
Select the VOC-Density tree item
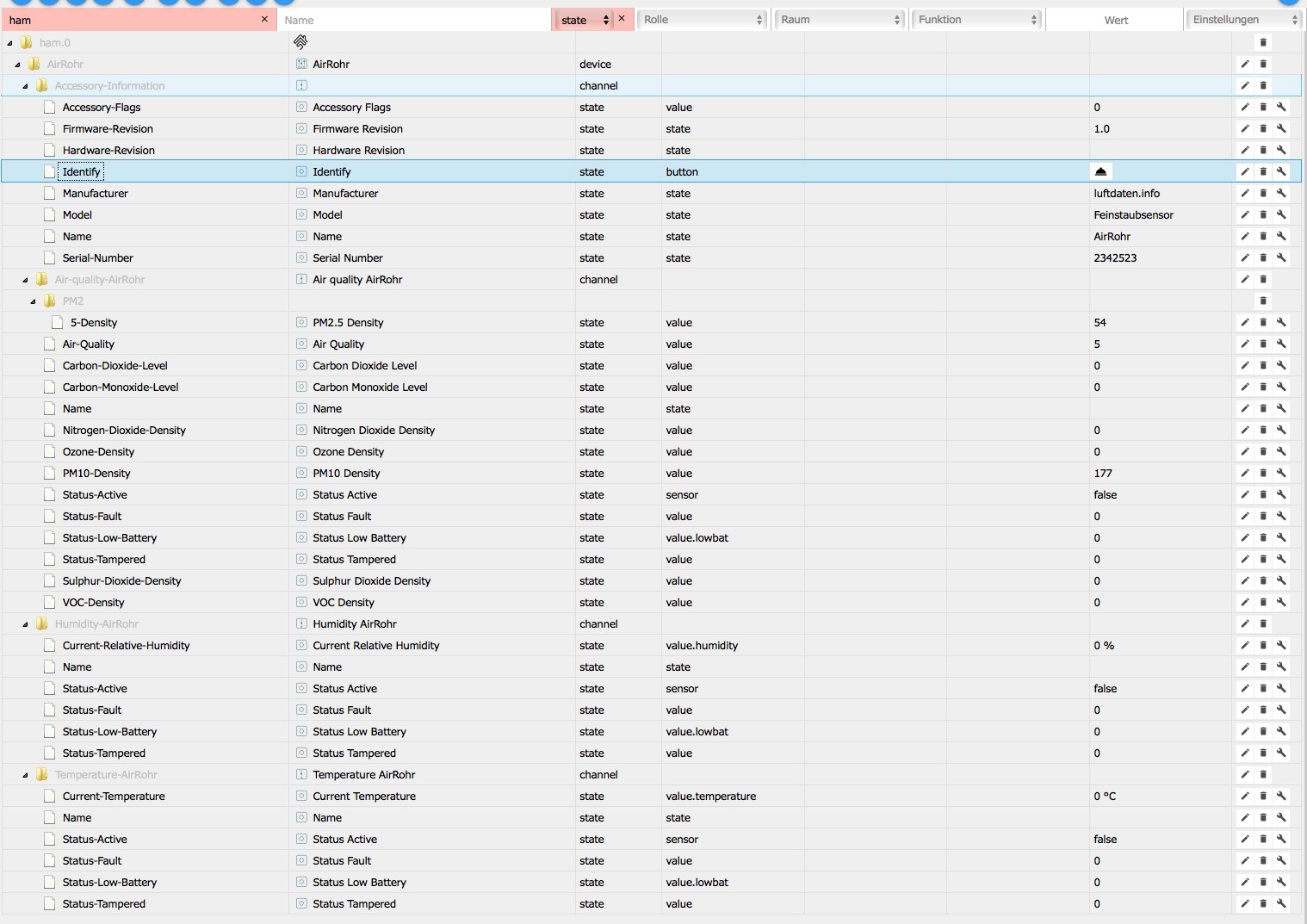click(93, 602)
